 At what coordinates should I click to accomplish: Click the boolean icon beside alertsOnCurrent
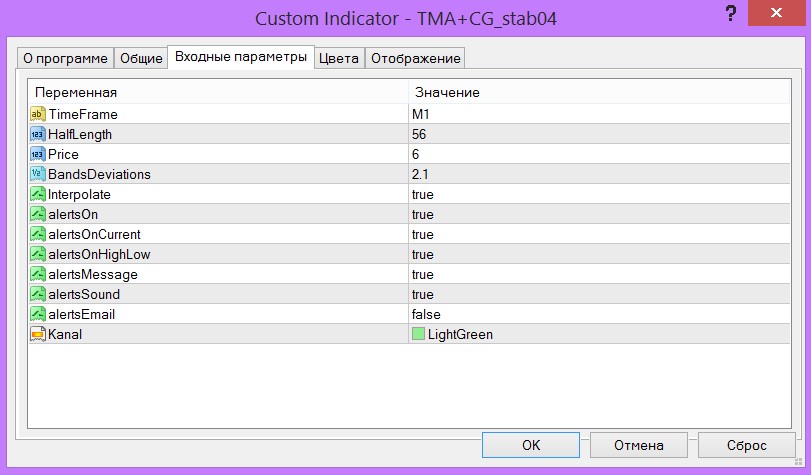38,234
